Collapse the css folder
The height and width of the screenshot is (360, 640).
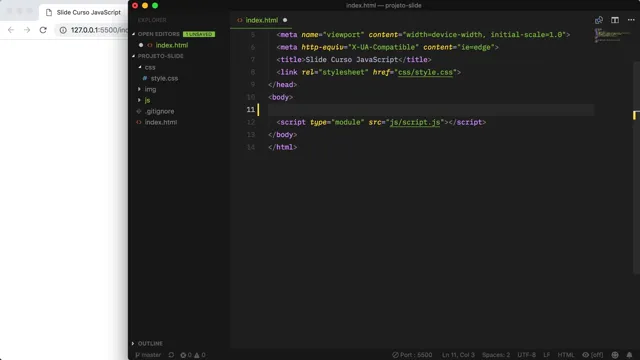click(140, 67)
